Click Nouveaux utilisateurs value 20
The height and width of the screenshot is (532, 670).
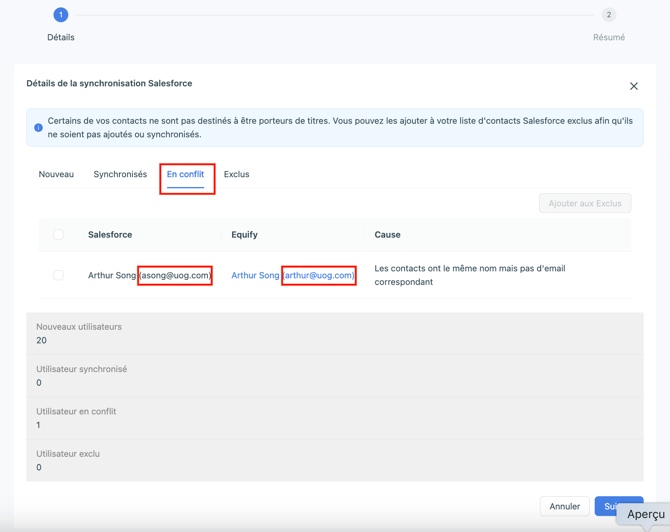point(41,341)
